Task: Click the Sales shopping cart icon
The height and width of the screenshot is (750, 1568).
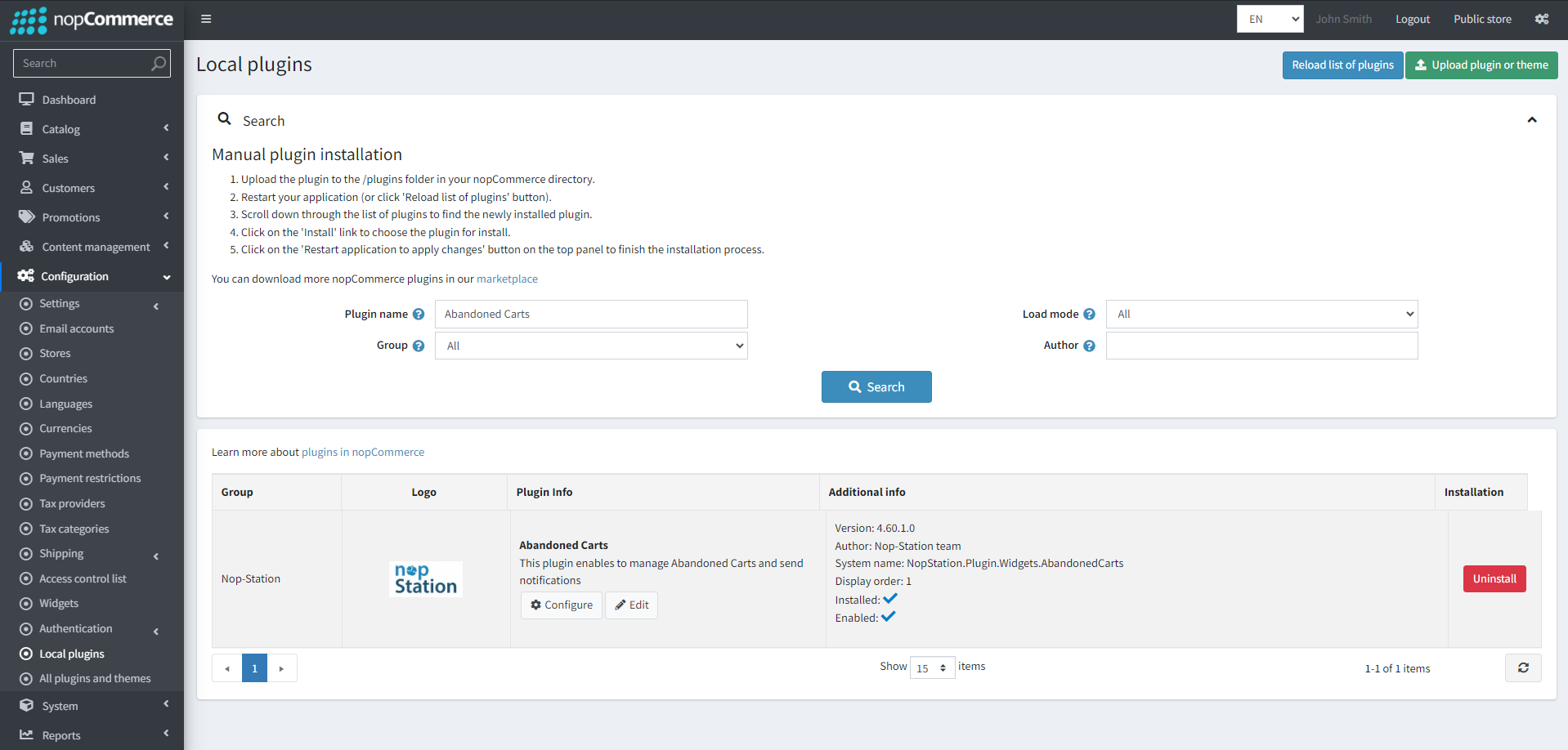Action: [27, 158]
